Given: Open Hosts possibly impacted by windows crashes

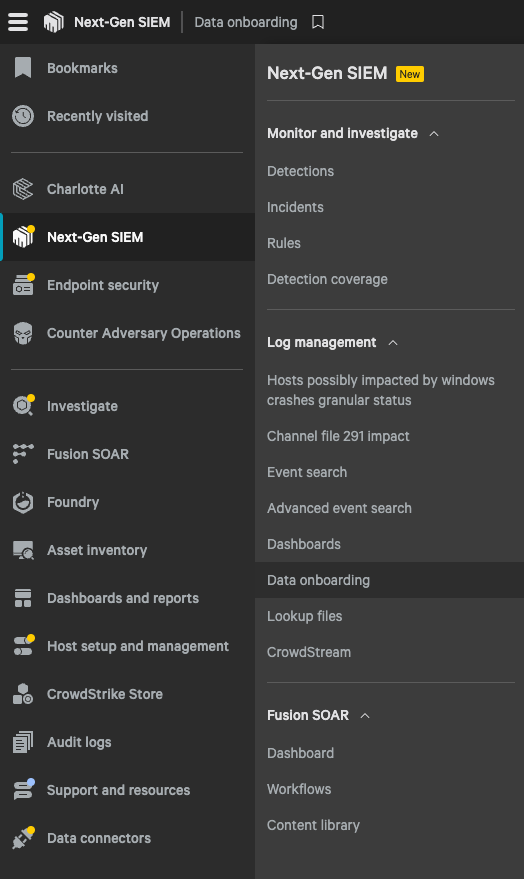Looking at the screenshot, I should (381, 390).
